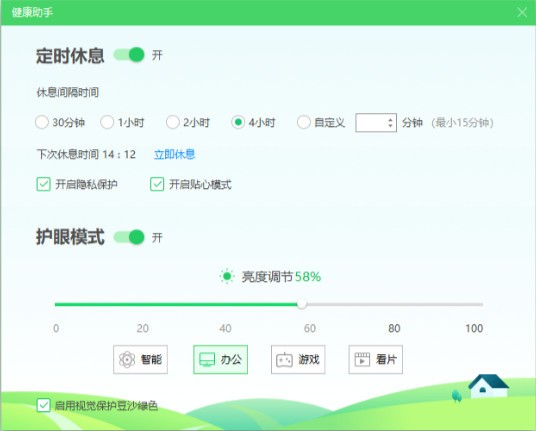Viewport: 536px width, 431px height.
Task: Uncheck 开启隐私保护 checkbox
Action: 43,184
